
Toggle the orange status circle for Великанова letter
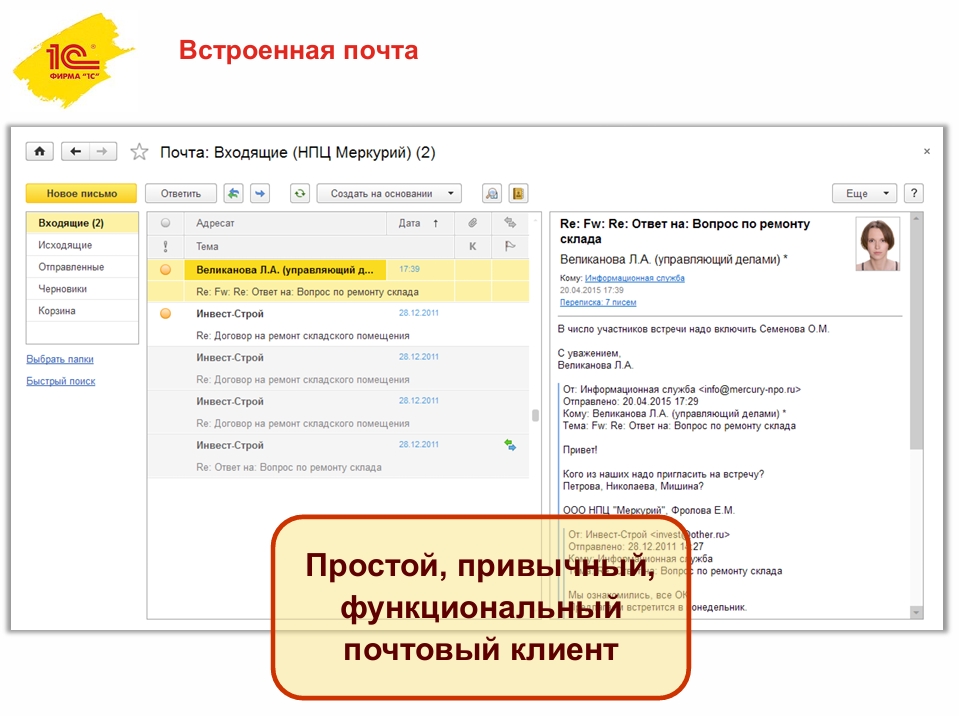166,270
